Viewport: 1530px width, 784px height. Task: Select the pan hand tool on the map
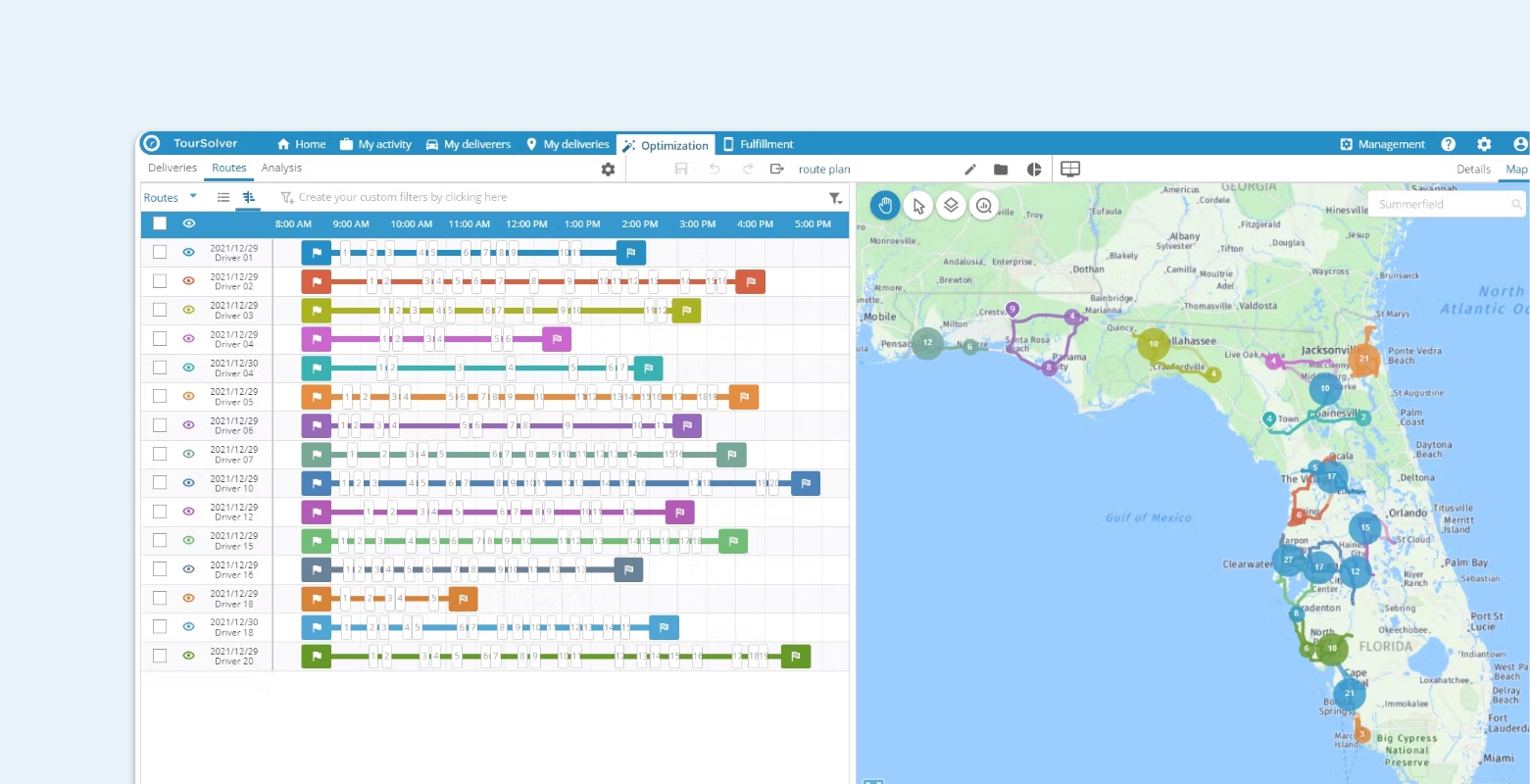coord(884,206)
